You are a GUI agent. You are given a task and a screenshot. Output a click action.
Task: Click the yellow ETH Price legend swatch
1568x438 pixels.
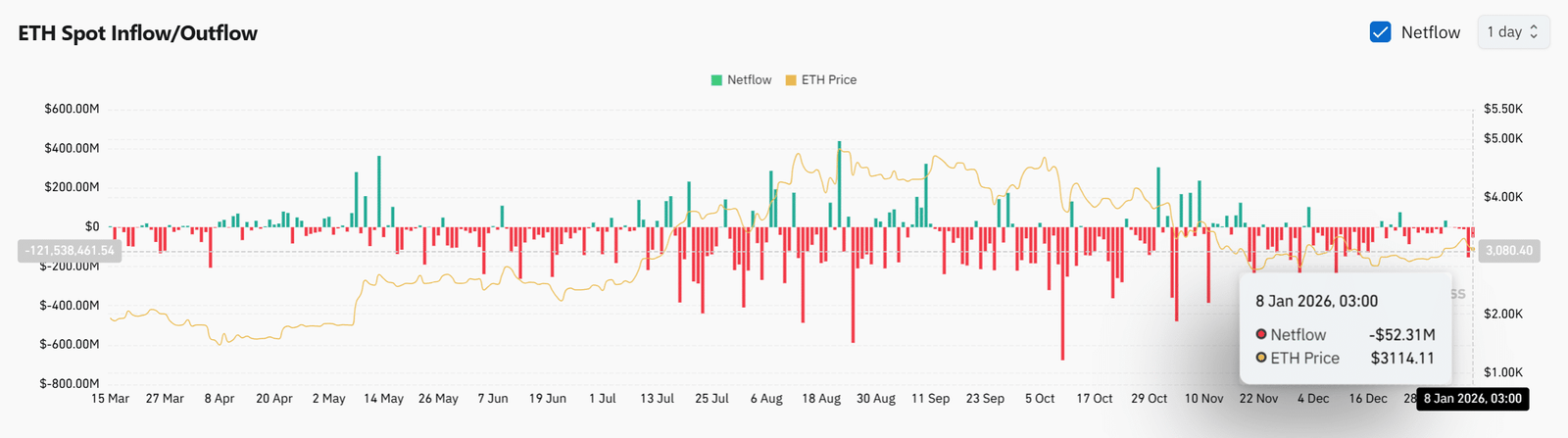coord(791,80)
